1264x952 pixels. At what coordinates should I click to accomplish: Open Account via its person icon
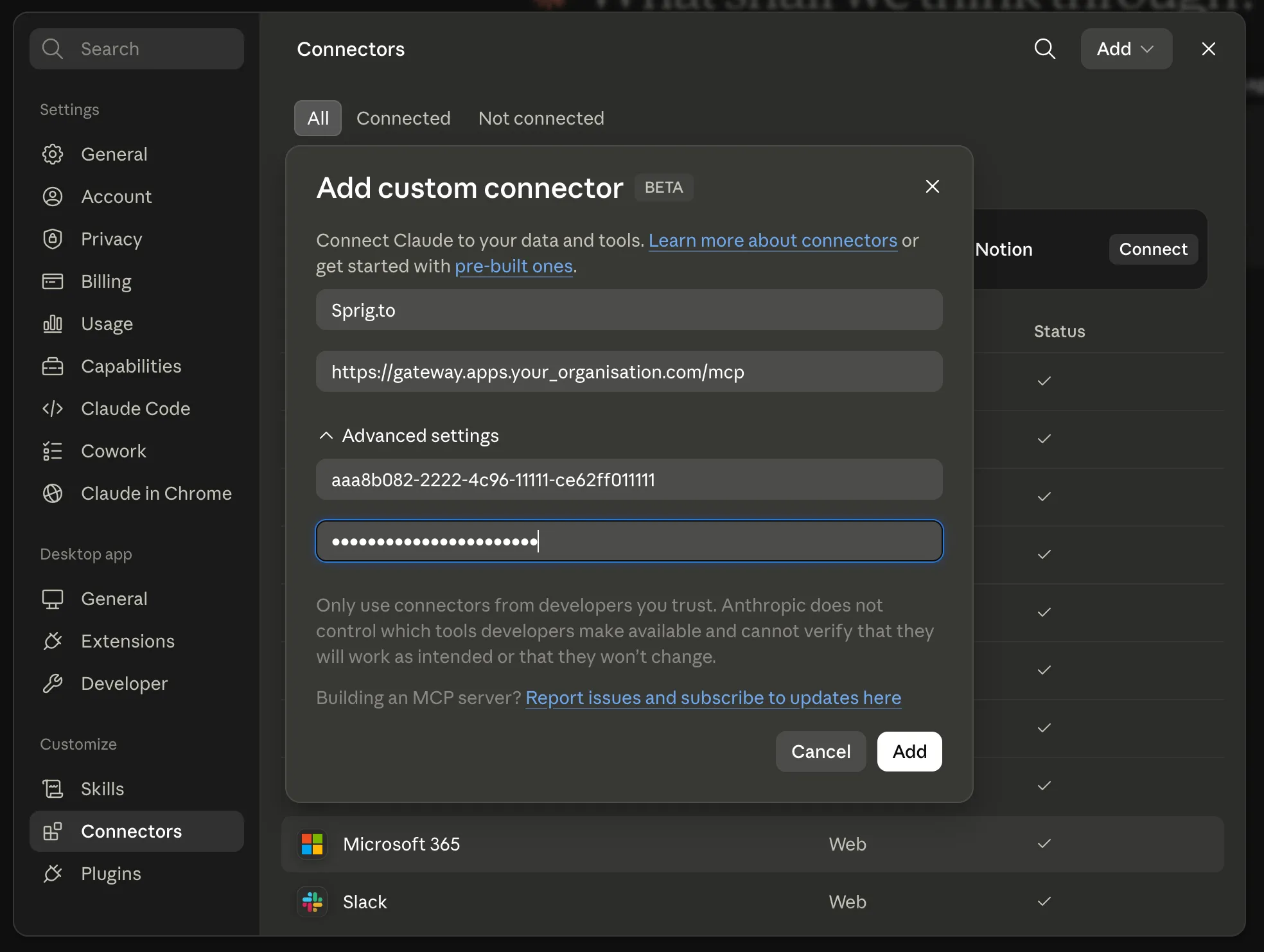click(53, 197)
